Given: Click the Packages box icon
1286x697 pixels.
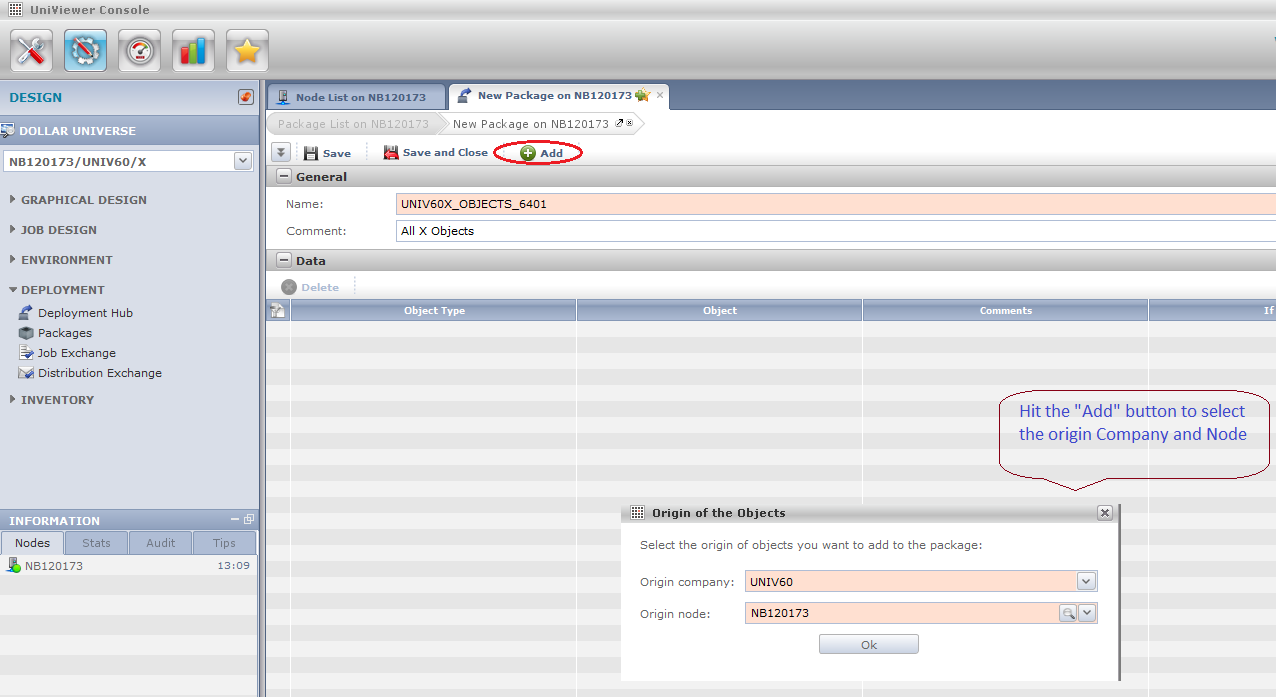Looking at the screenshot, I should [26, 333].
